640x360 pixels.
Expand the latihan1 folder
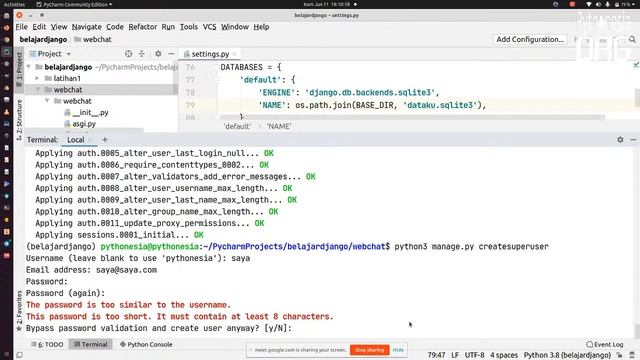(38, 78)
